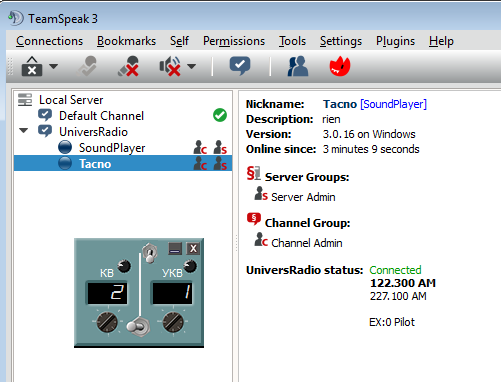Click the Connected status text
Image resolution: width=501 pixels, height=382 pixels.
click(x=395, y=270)
